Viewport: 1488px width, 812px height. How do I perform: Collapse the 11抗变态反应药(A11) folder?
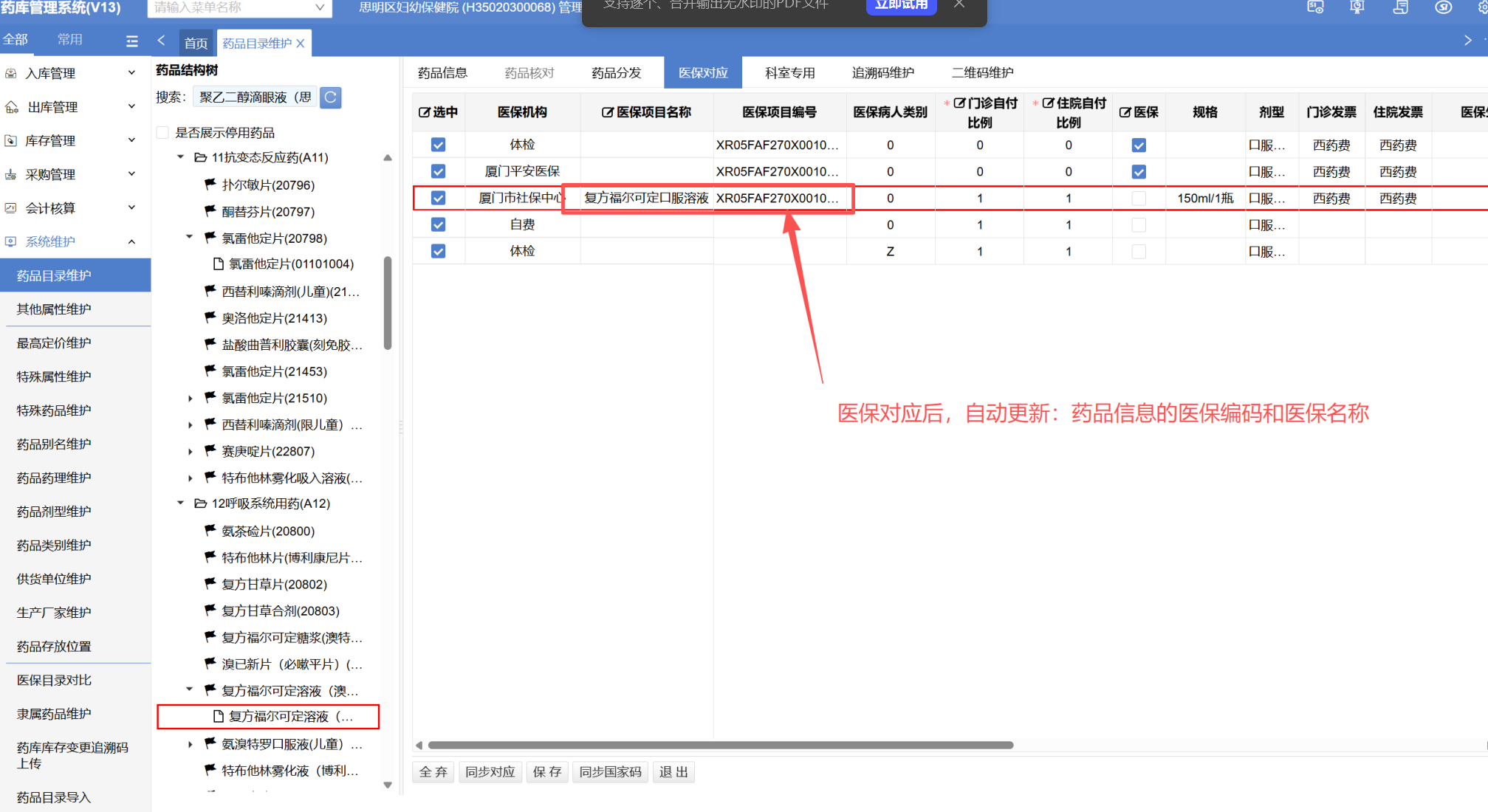[180, 157]
